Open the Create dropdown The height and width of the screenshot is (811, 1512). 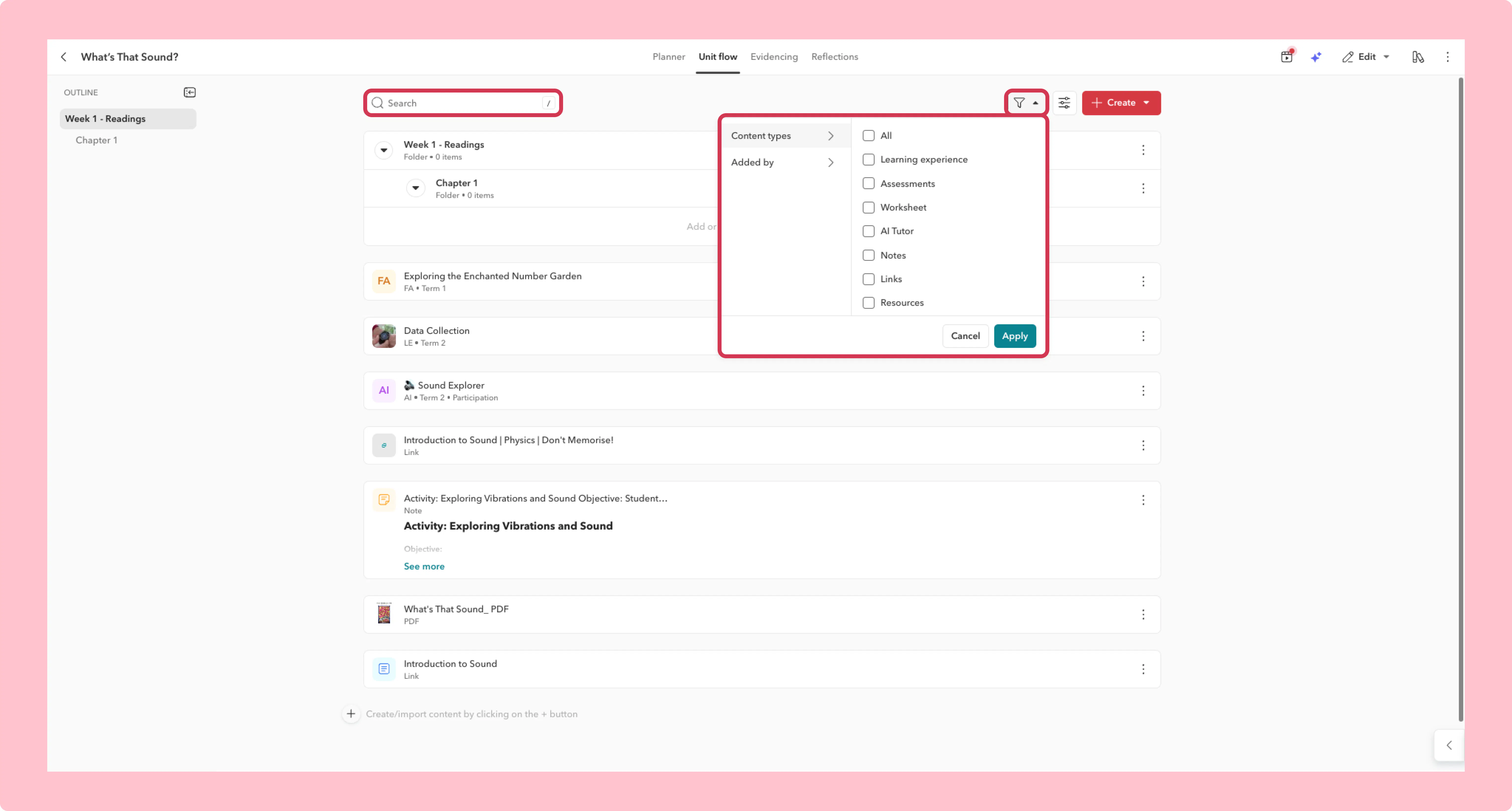(1121, 103)
